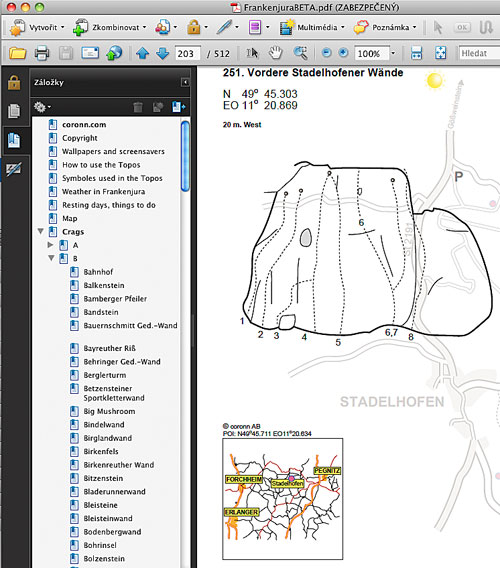Click the email envelope icon

90,53
